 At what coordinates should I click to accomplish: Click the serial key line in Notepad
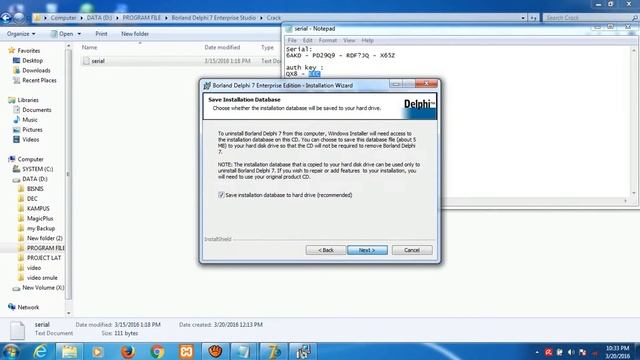tap(340, 56)
